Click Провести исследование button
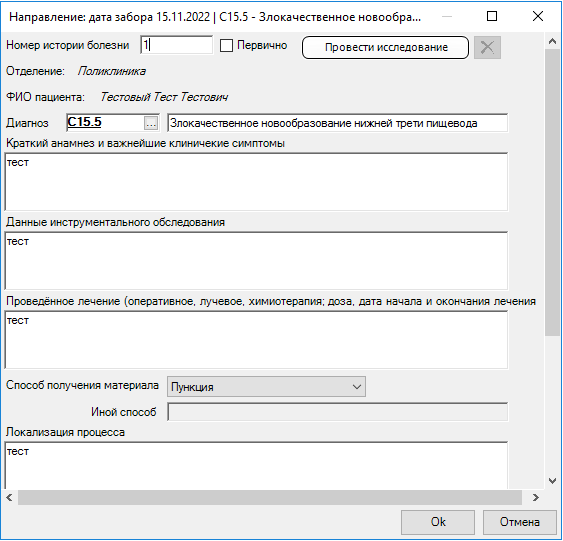 coord(385,47)
